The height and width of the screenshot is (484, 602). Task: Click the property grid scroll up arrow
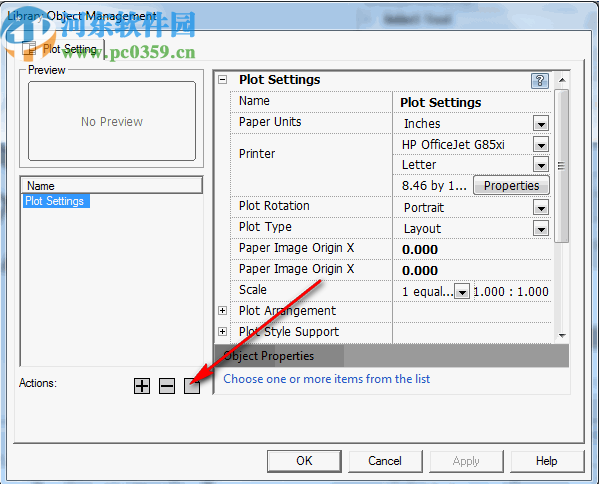click(x=562, y=80)
